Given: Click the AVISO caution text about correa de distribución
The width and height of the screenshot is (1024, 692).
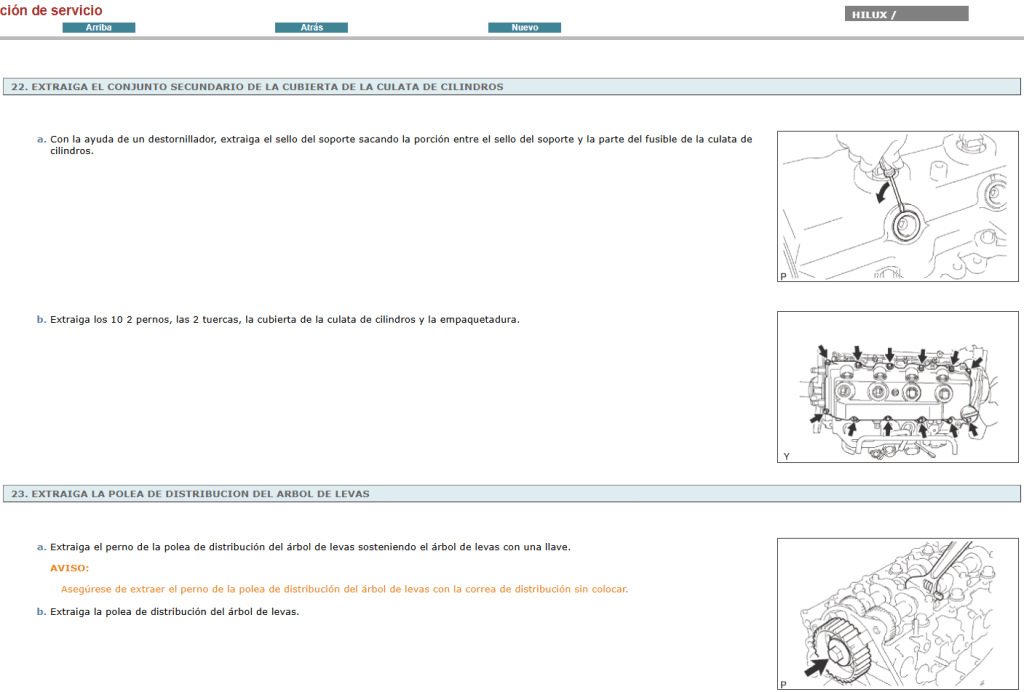Looking at the screenshot, I should 344,589.
